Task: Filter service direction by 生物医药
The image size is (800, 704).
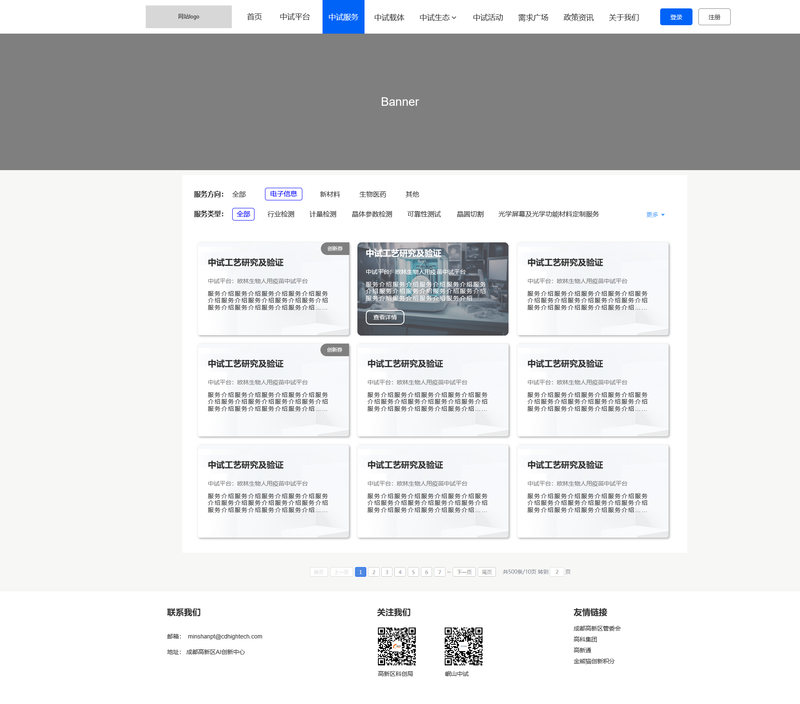Action: (372, 194)
